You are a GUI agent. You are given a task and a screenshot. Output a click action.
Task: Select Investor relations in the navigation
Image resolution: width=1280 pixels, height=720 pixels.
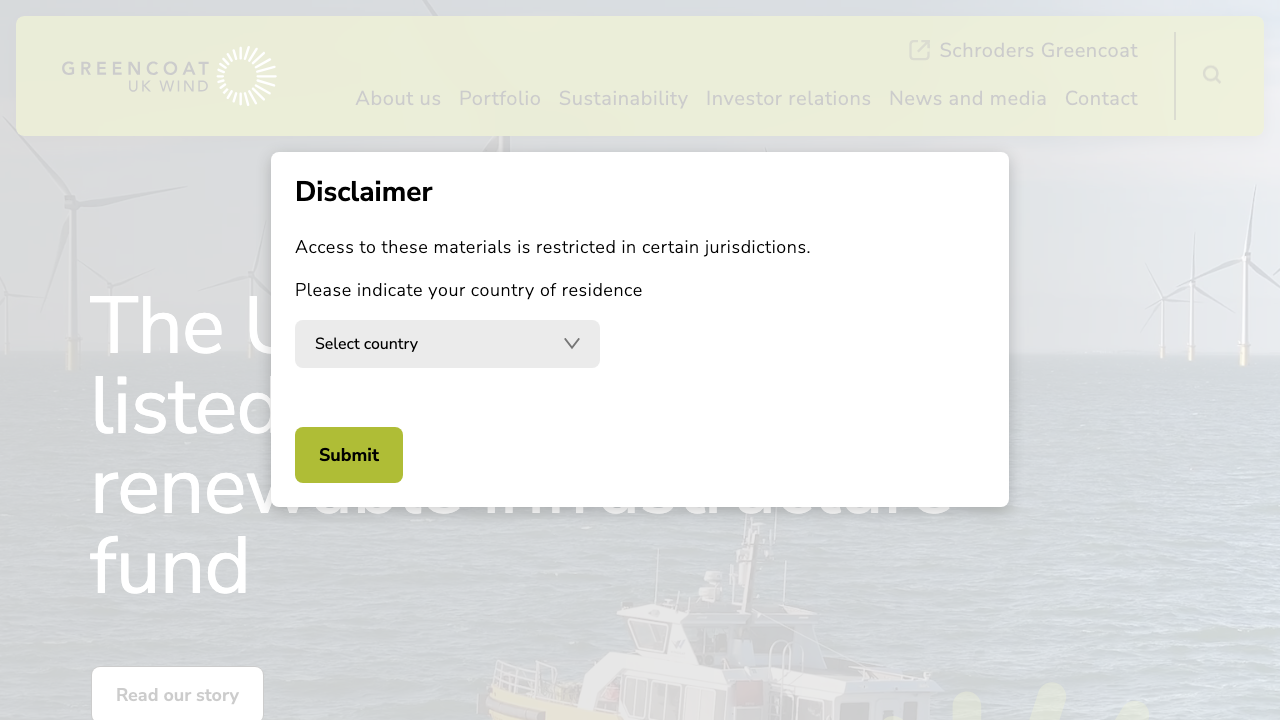pyautogui.click(x=788, y=98)
